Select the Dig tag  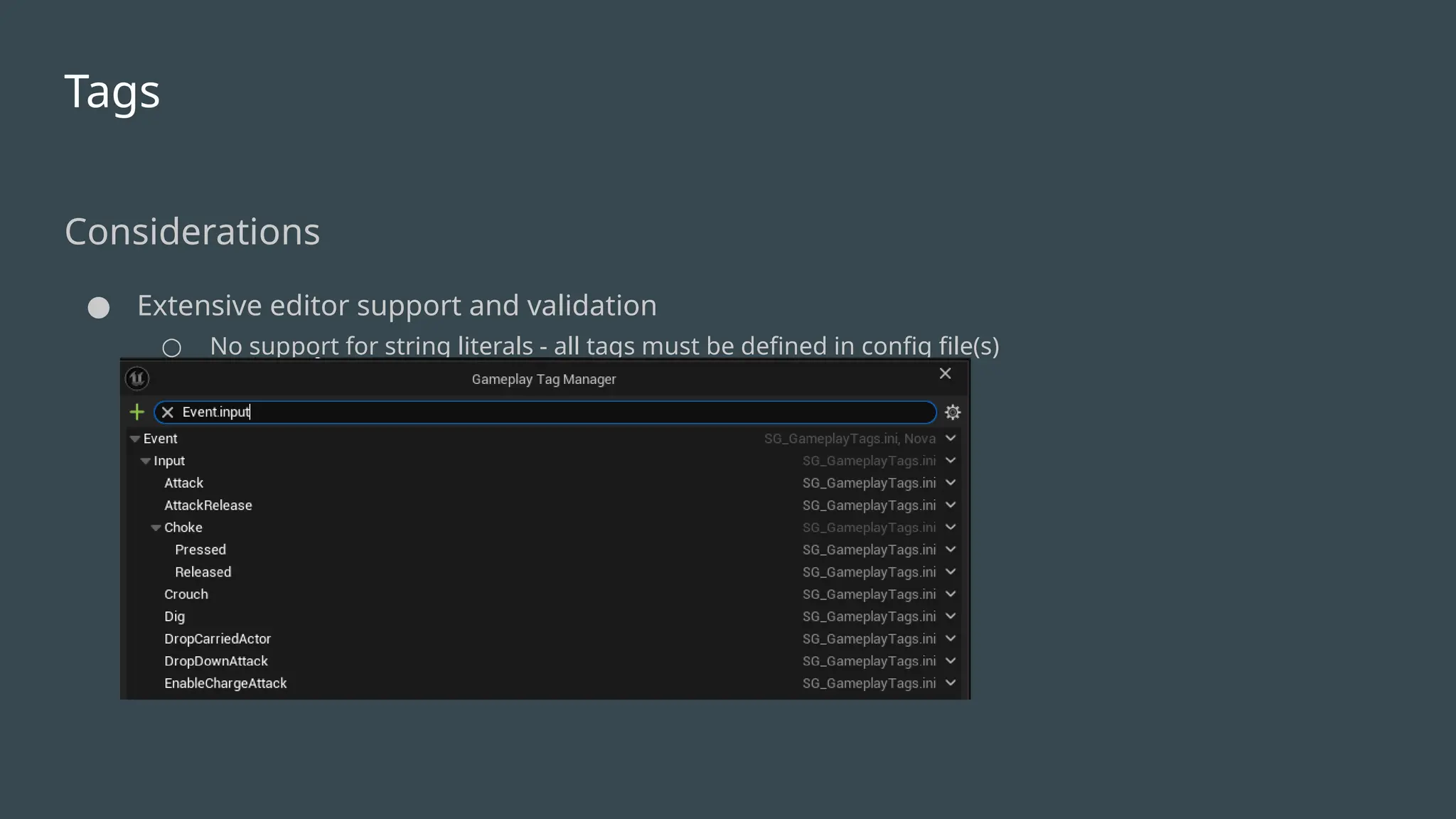click(174, 616)
